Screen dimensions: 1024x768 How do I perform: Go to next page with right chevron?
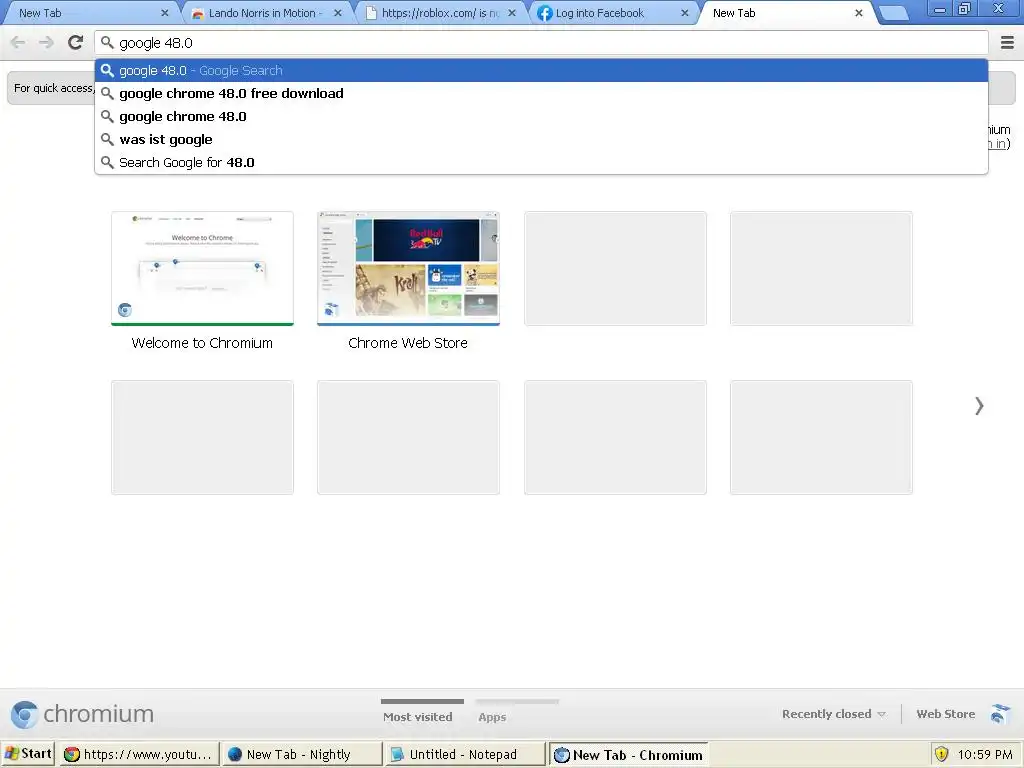pyautogui.click(x=979, y=406)
